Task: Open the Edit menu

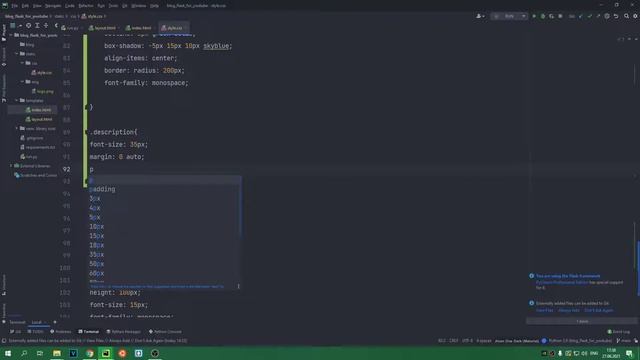Action: point(25,6)
